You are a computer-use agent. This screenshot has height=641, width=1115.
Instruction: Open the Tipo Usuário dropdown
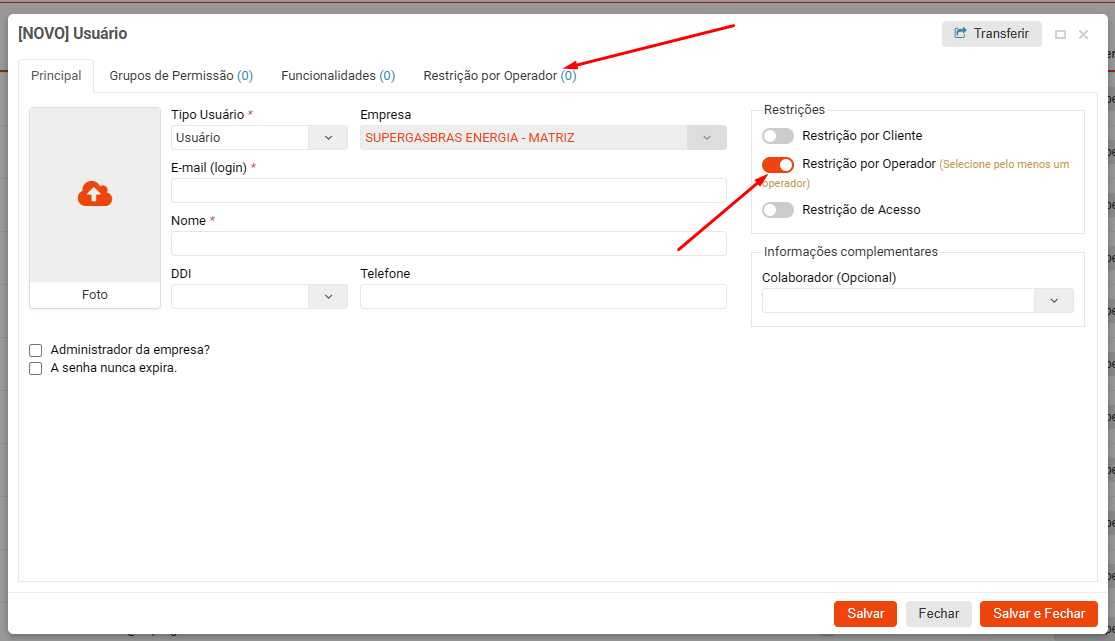point(328,138)
